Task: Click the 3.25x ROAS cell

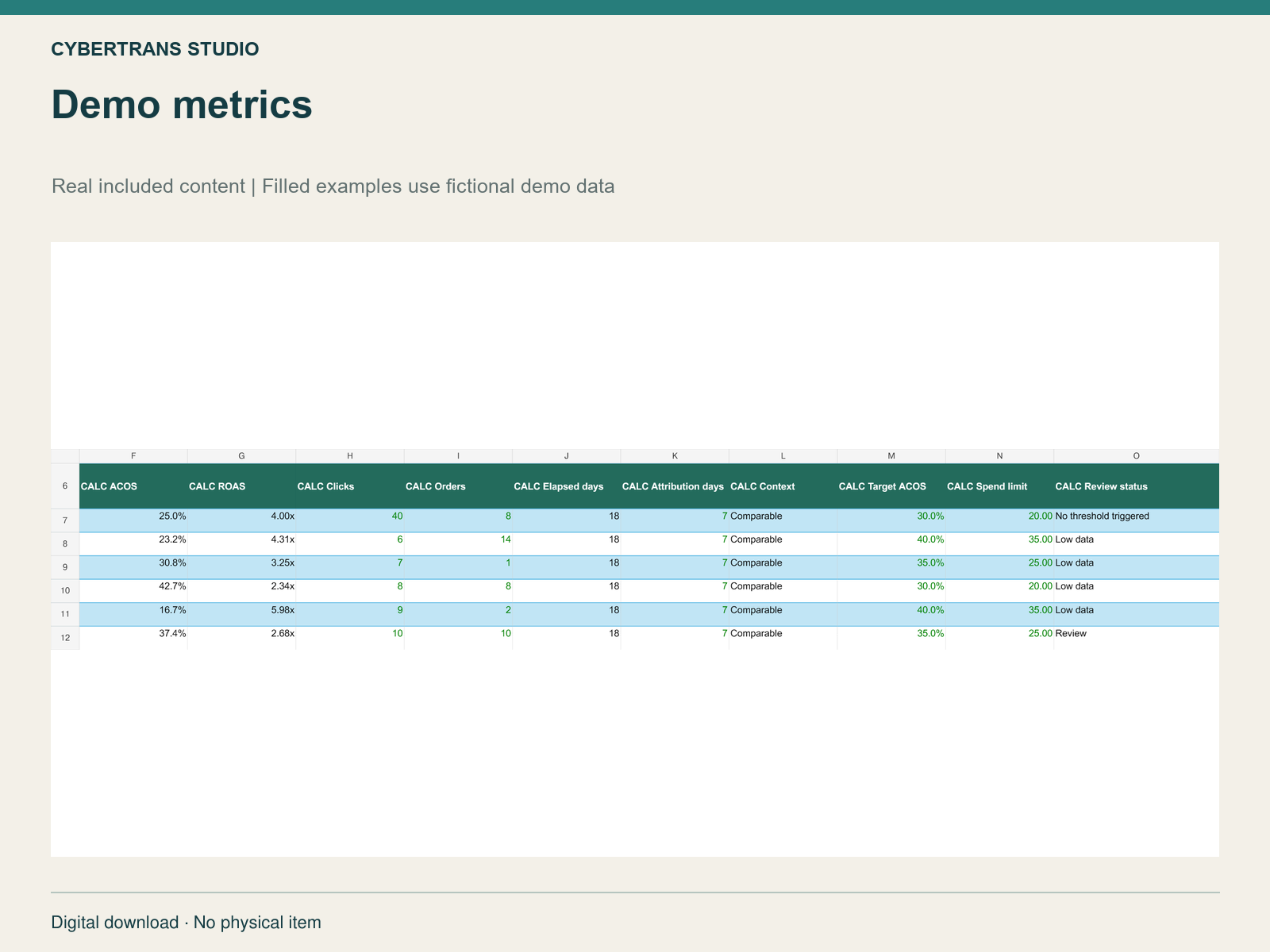Action: click(241, 567)
